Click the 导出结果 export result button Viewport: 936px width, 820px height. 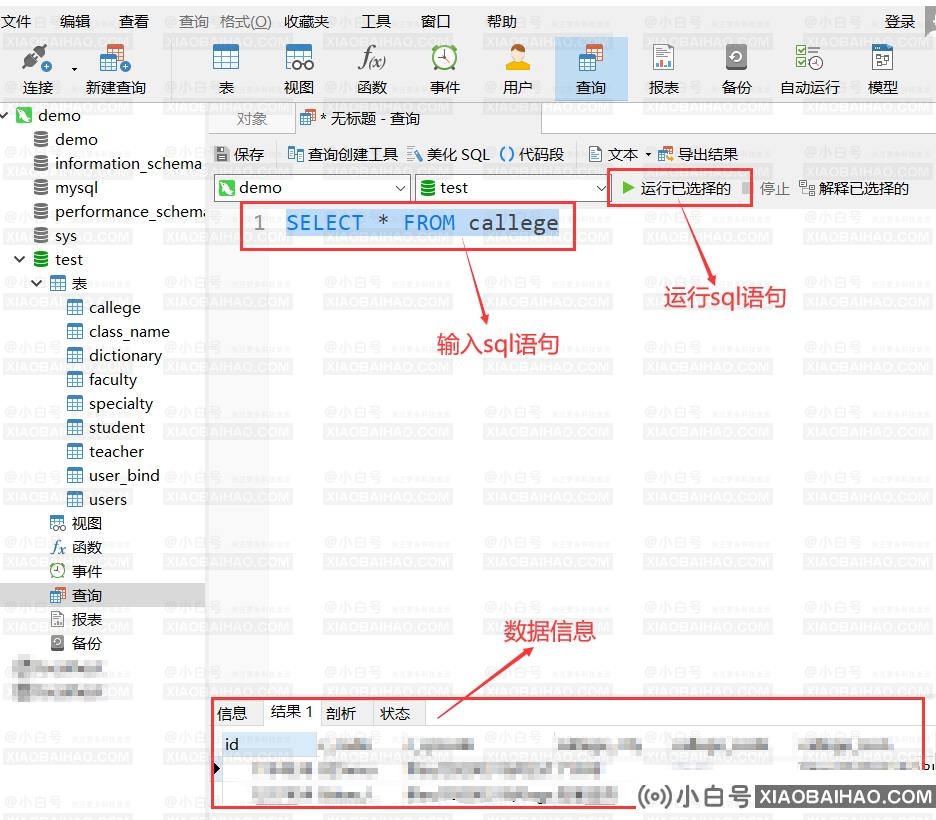click(x=698, y=155)
